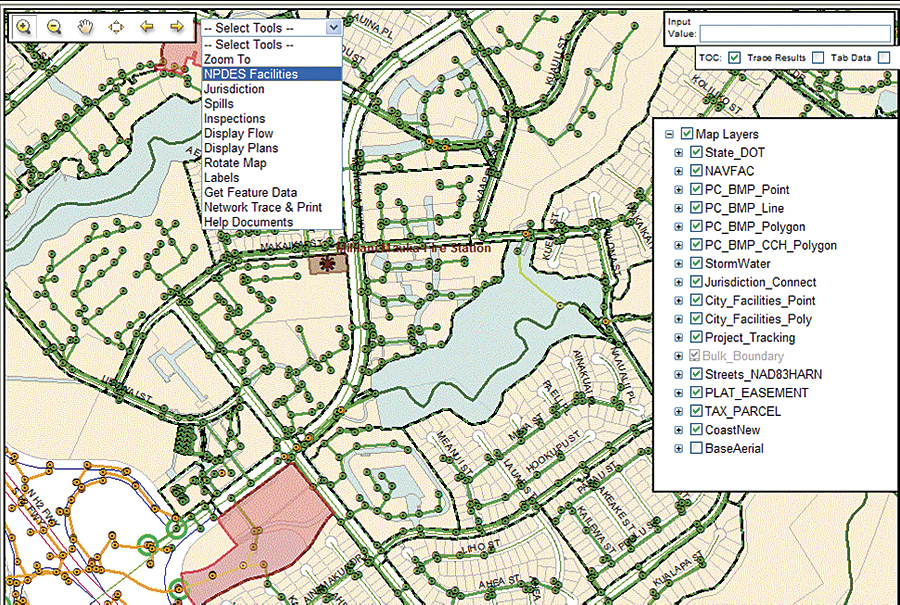
Task: Expand the NAVFAC layer node
Action: 678,171
